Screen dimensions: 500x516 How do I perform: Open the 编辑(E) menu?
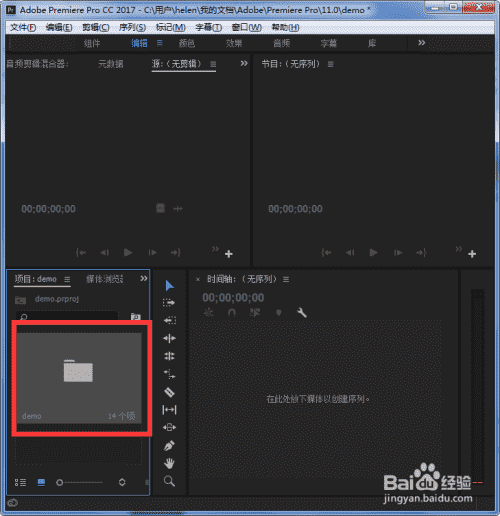(x=59, y=27)
